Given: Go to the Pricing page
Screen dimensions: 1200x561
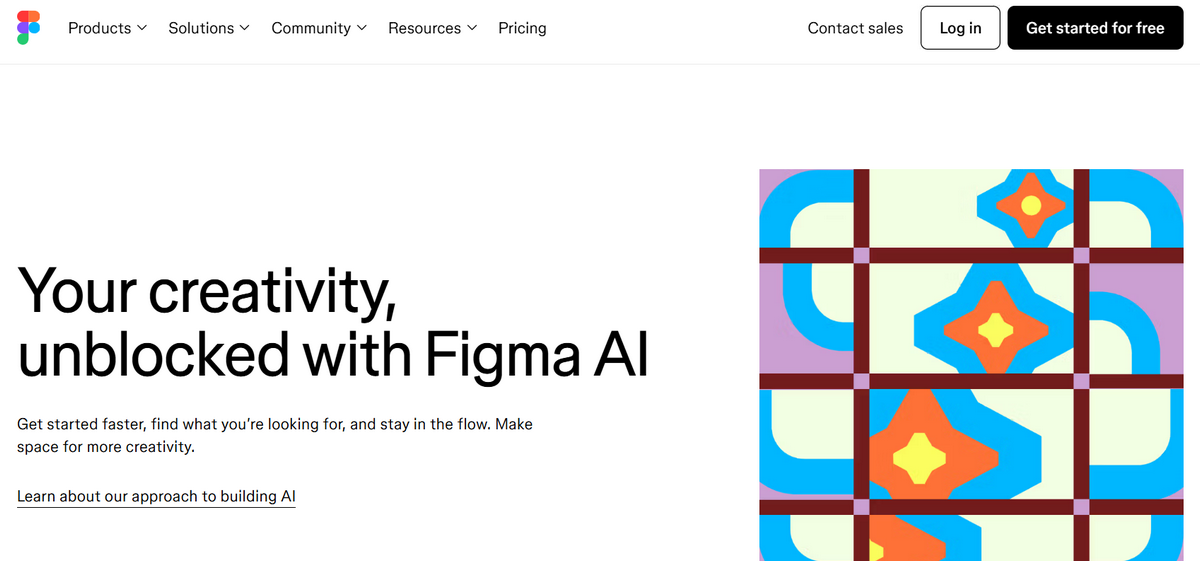Looking at the screenshot, I should [522, 28].
